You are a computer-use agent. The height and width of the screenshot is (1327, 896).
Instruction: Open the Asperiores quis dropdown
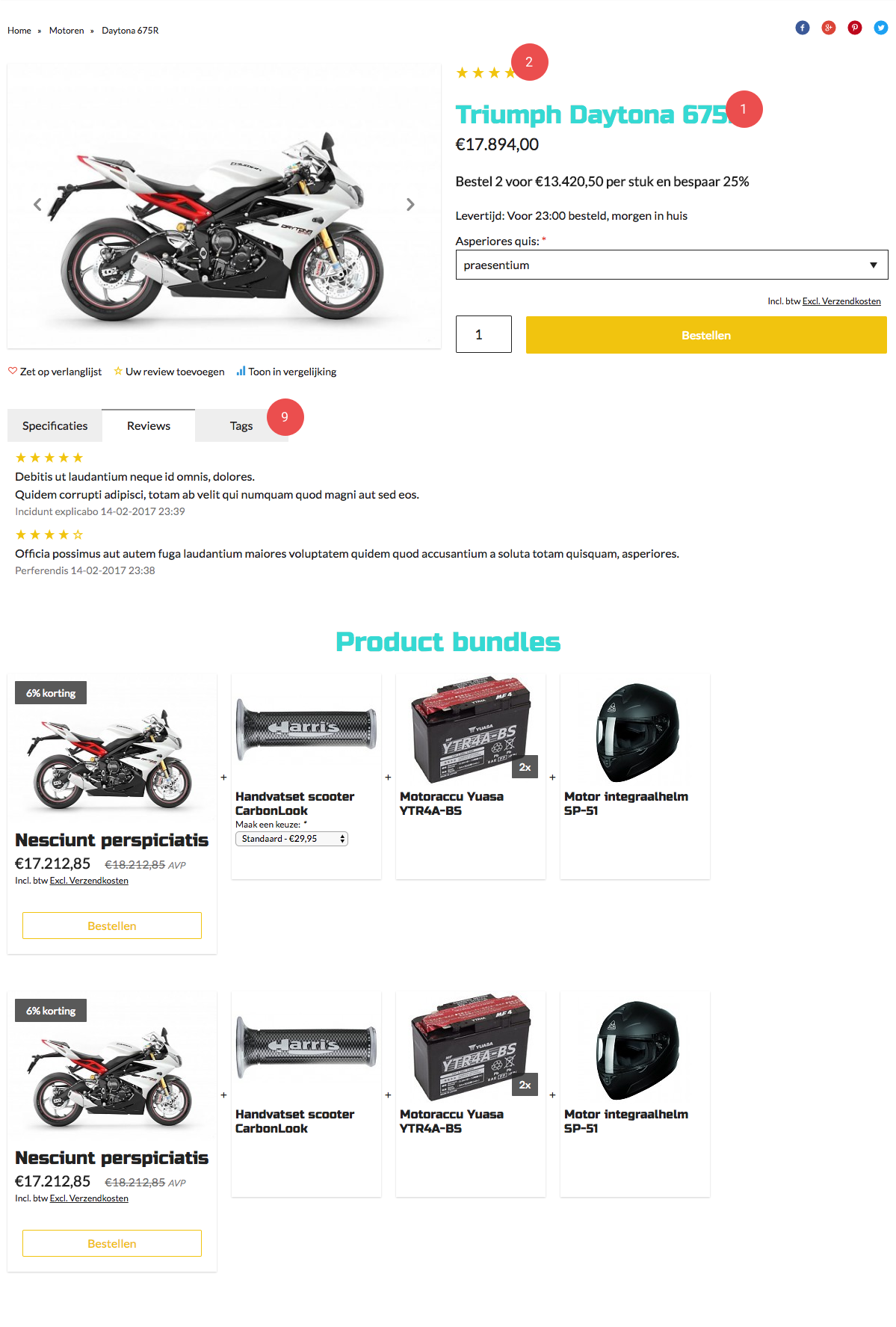(672, 265)
